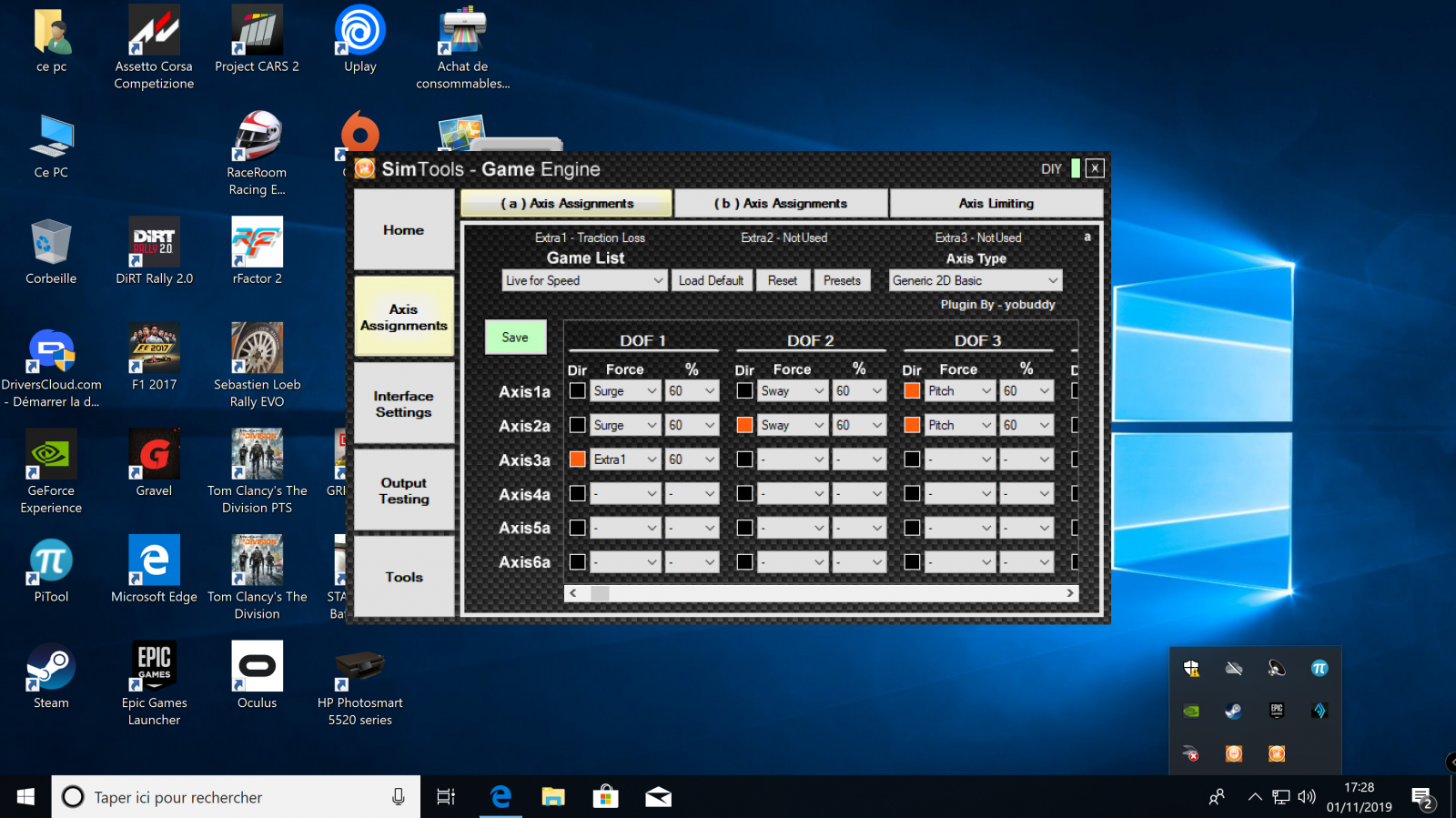This screenshot has width=1456, height=818.
Task: Open Axis Type dropdown Generic 2D Basic
Action: (x=975, y=280)
